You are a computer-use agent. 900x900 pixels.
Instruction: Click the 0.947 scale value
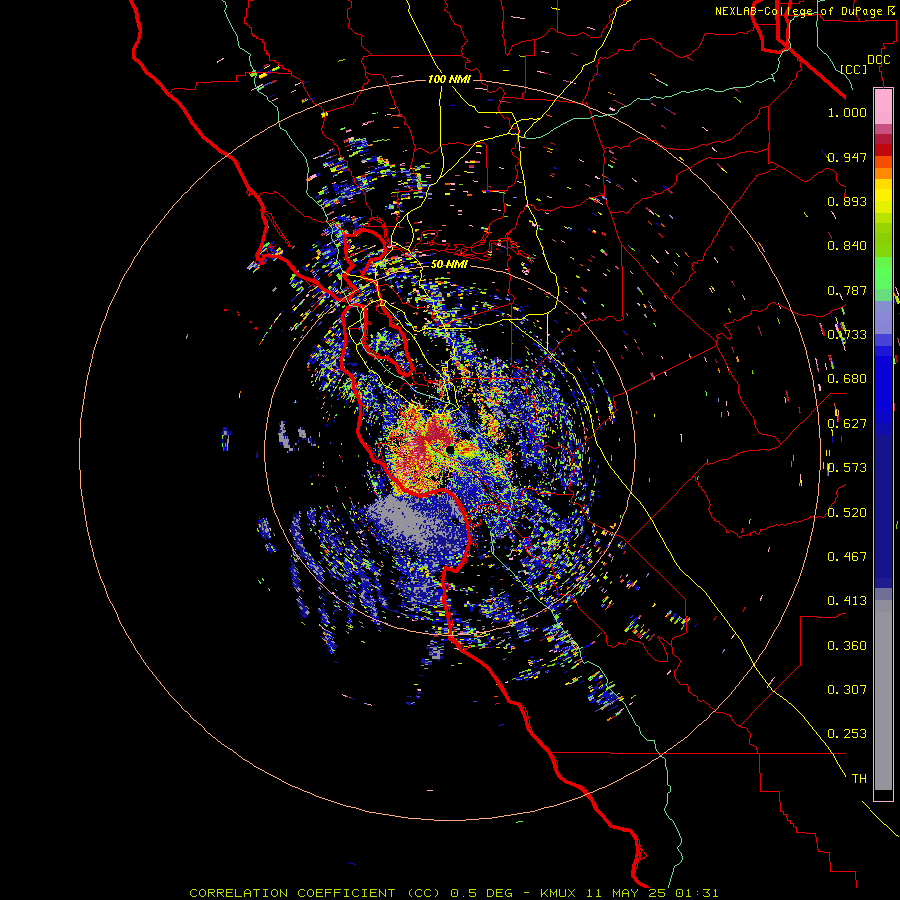[x=847, y=157]
